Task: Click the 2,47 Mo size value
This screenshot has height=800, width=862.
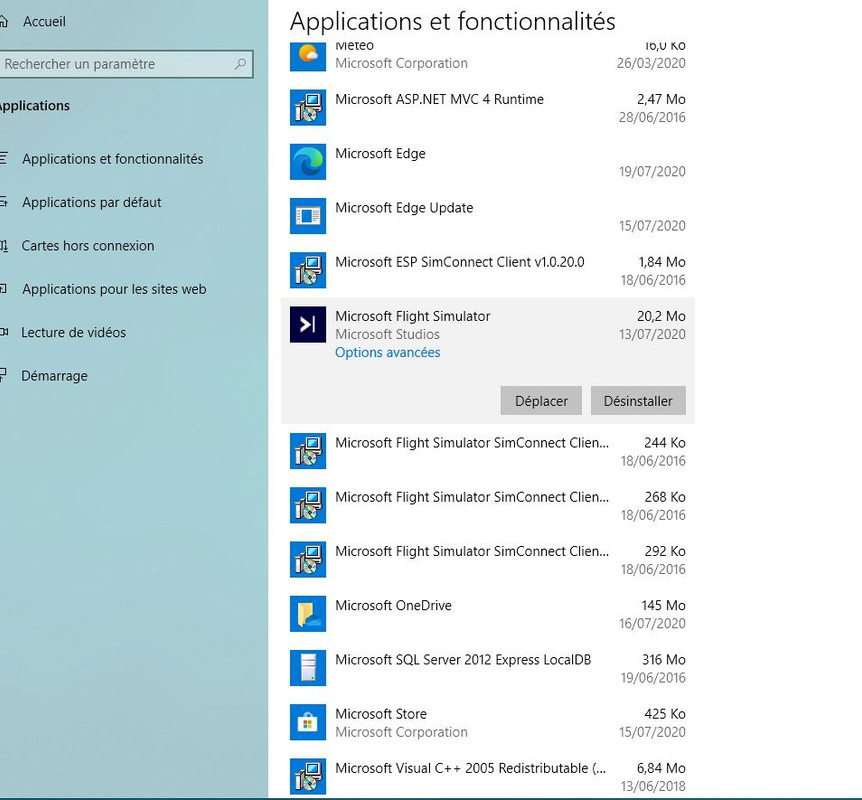Action: click(661, 100)
